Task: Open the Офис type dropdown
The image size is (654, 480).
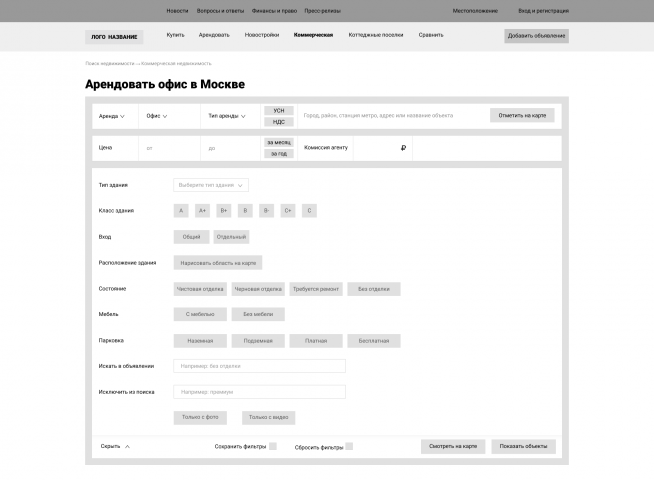Action: (157, 116)
